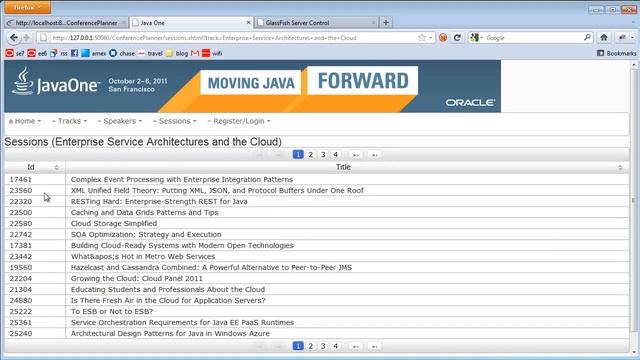The height and width of the screenshot is (360, 640).
Task: Select row 'RESTing Hard: Enterprise-Strength REST for Java'
Action: (x=317, y=202)
